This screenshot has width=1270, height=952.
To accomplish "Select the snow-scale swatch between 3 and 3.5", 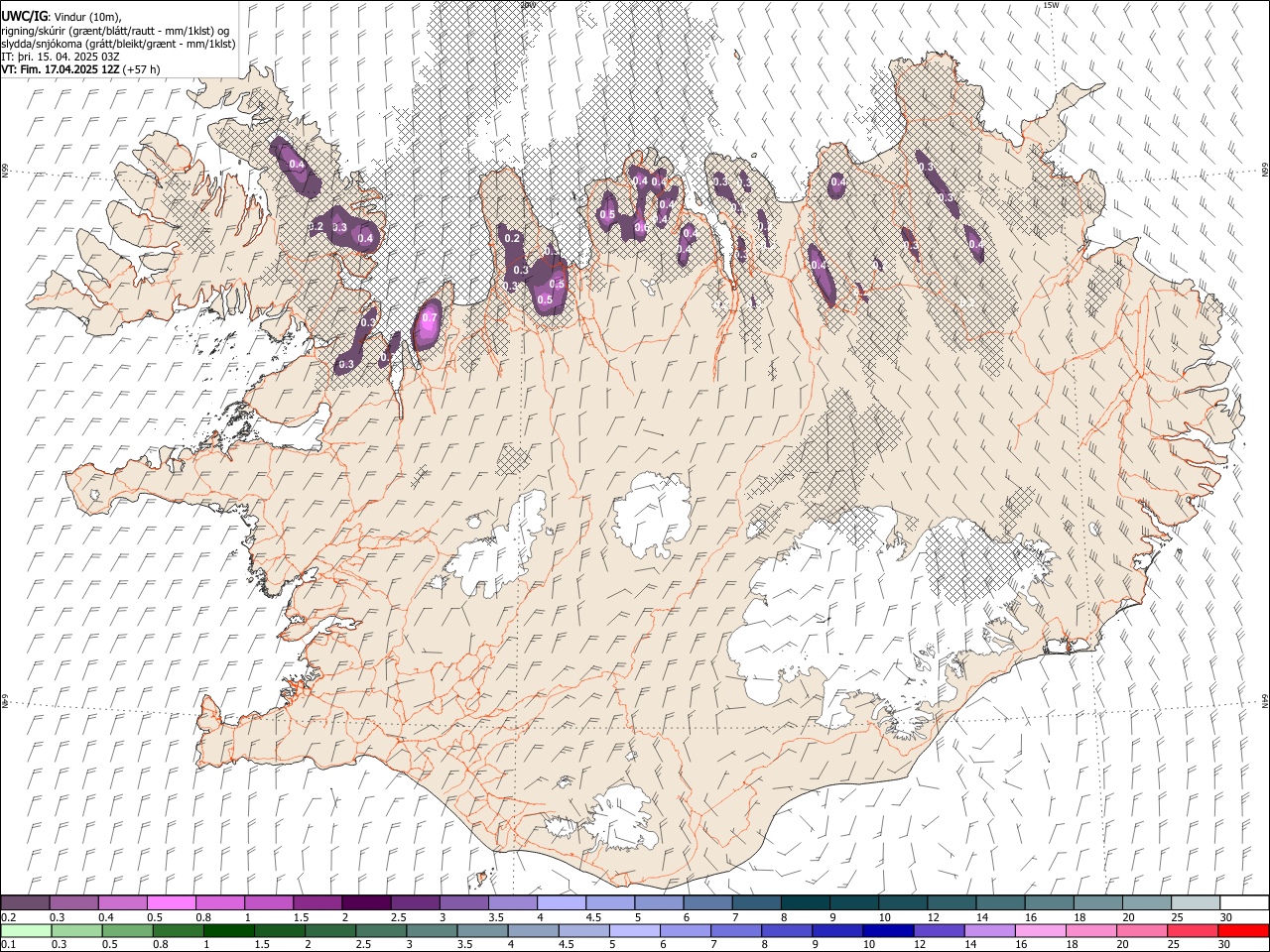I will click(x=463, y=902).
